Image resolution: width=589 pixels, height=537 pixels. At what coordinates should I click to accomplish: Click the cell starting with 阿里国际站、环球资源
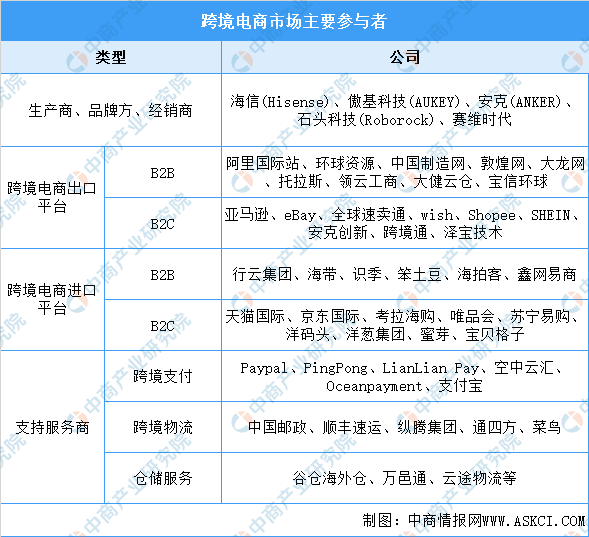click(405, 172)
